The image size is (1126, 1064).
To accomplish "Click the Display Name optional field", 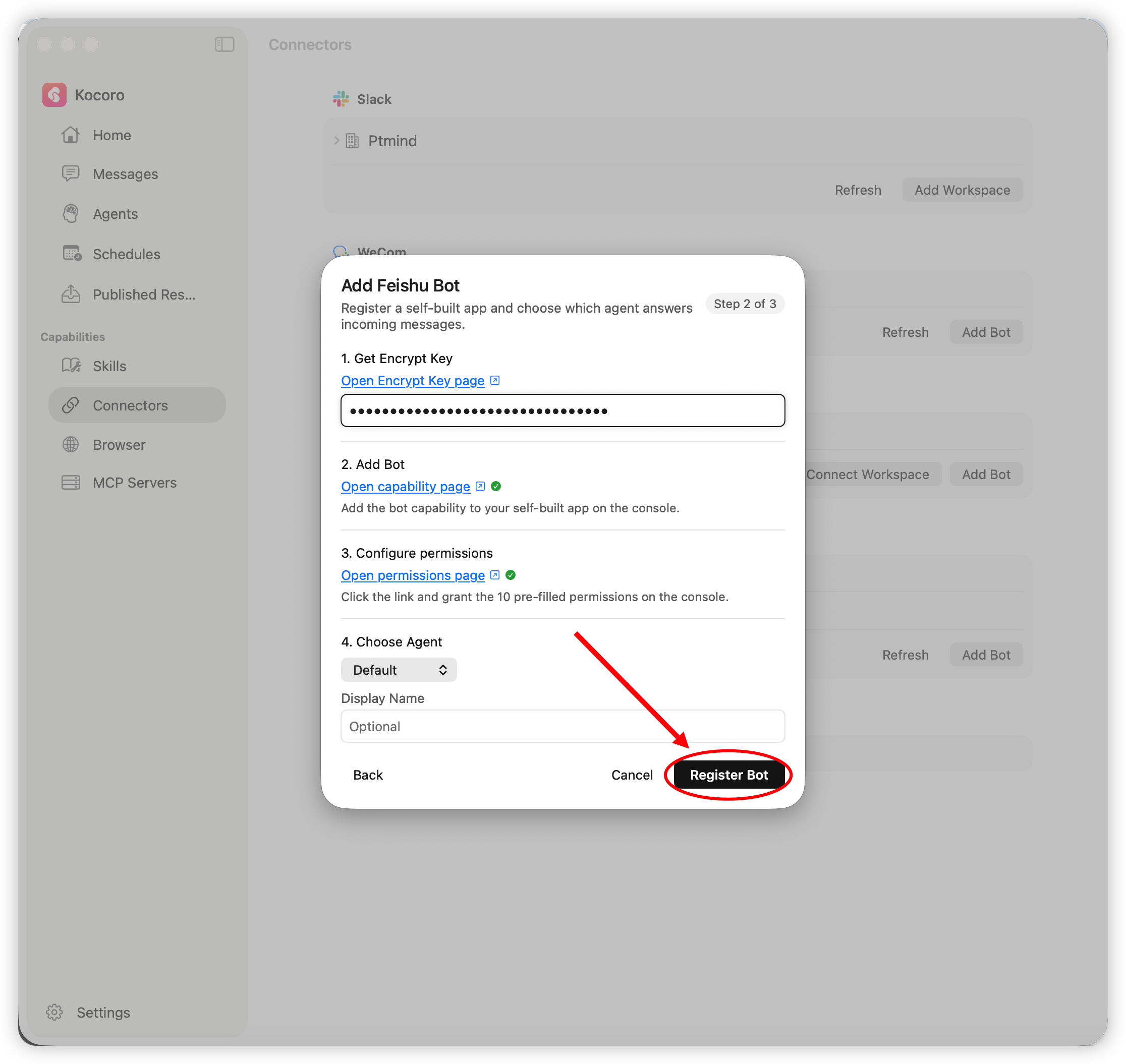I will (563, 726).
